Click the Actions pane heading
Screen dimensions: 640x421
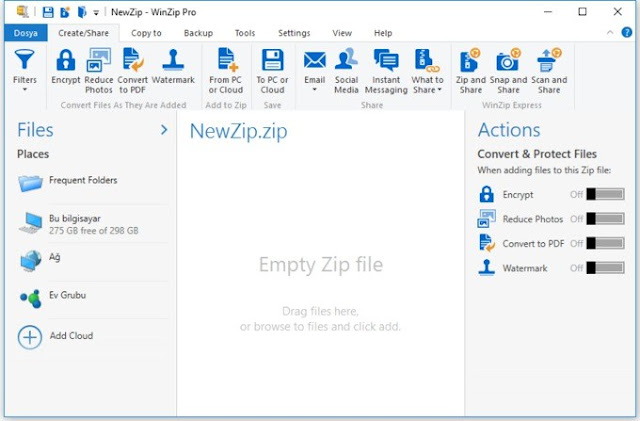pos(509,130)
